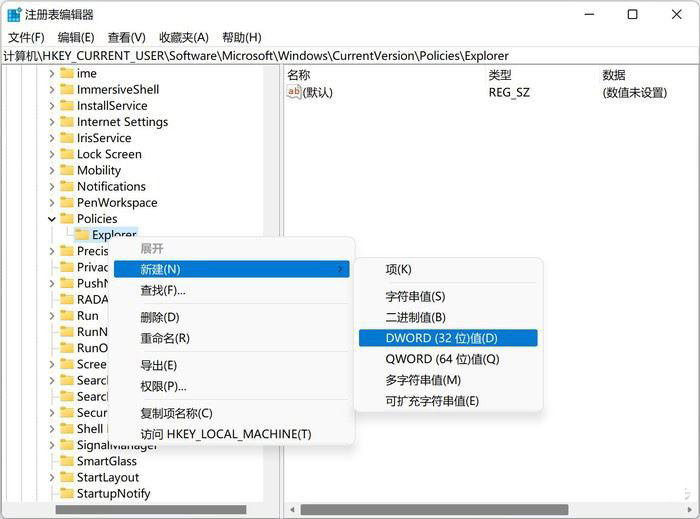Click the left arrow of values pane scrollbar
Screen dimensions: 700x519
point(292,509)
